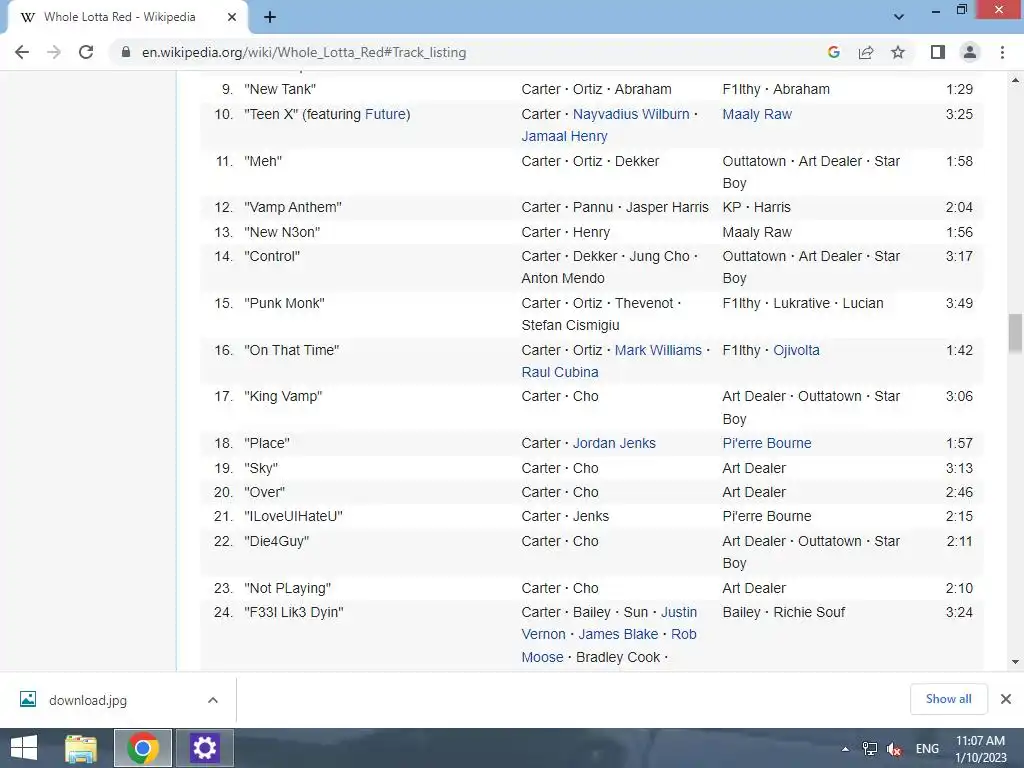Image resolution: width=1024 pixels, height=768 pixels.
Task: Click the muted volume tray icon
Action: click(x=894, y=749)
